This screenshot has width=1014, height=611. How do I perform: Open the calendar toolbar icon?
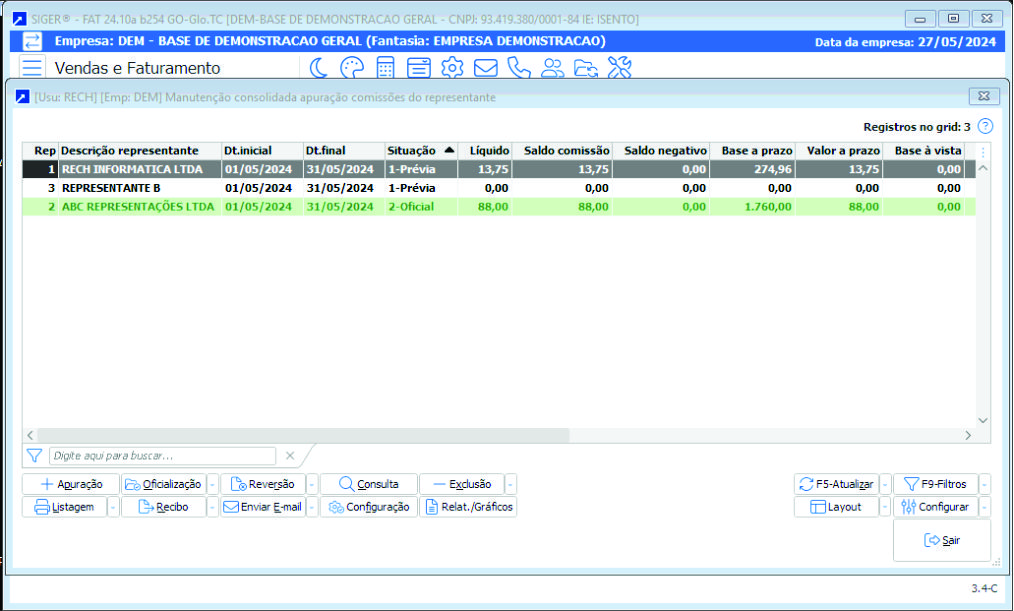point(419,67)
